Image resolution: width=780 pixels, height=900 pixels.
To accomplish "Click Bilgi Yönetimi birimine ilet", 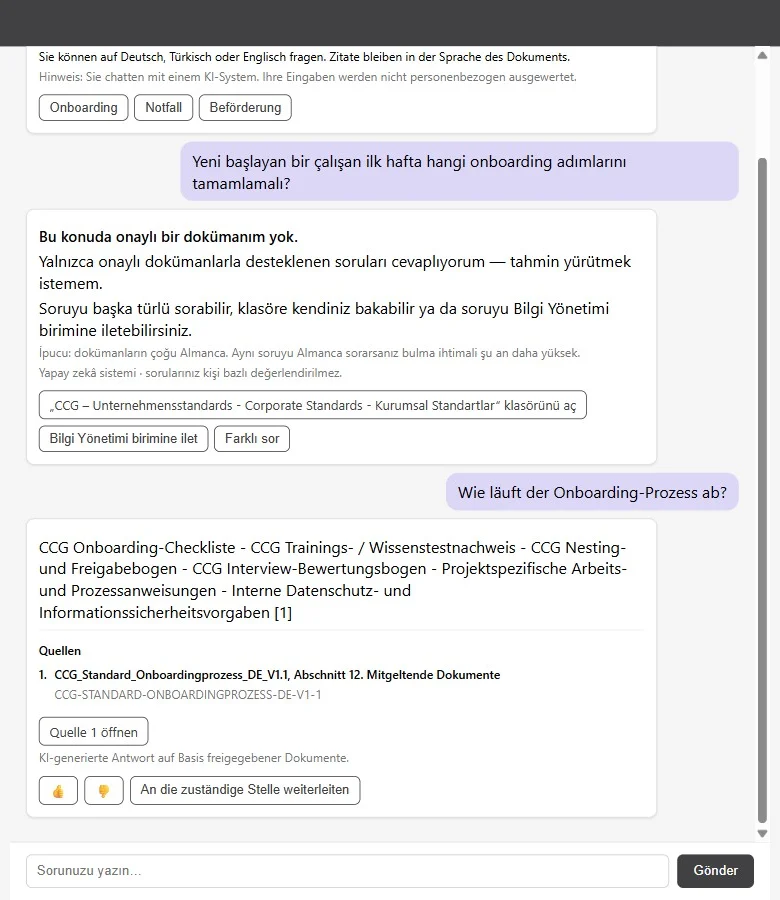I will (123, 439).
